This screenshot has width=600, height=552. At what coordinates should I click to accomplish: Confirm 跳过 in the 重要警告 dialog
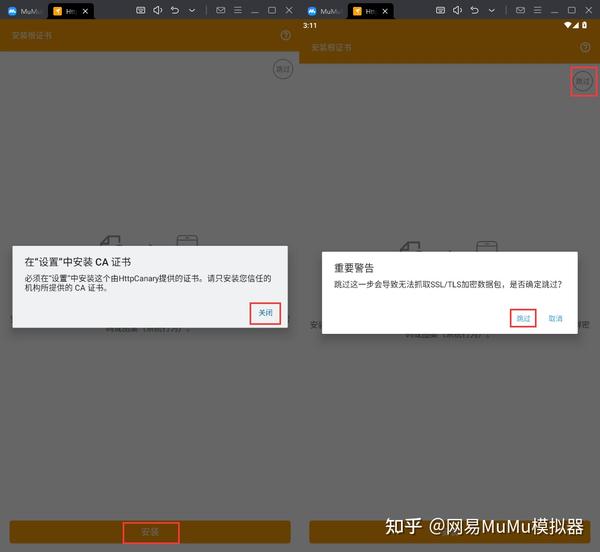[523, 318]
